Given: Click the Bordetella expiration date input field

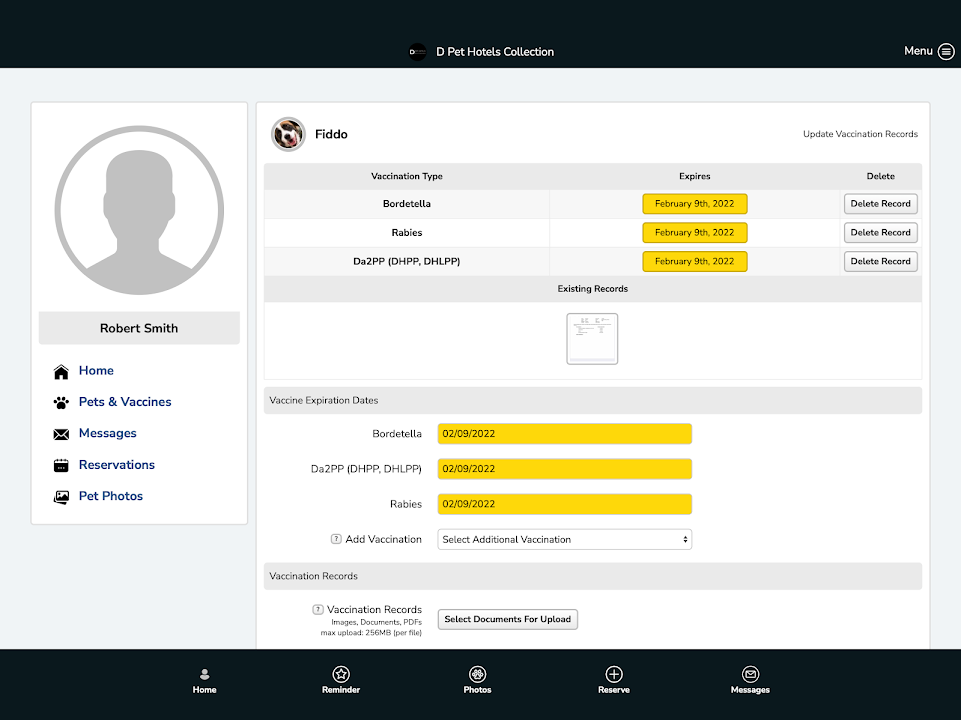Looking at the screenshot, I should [565, 434].
